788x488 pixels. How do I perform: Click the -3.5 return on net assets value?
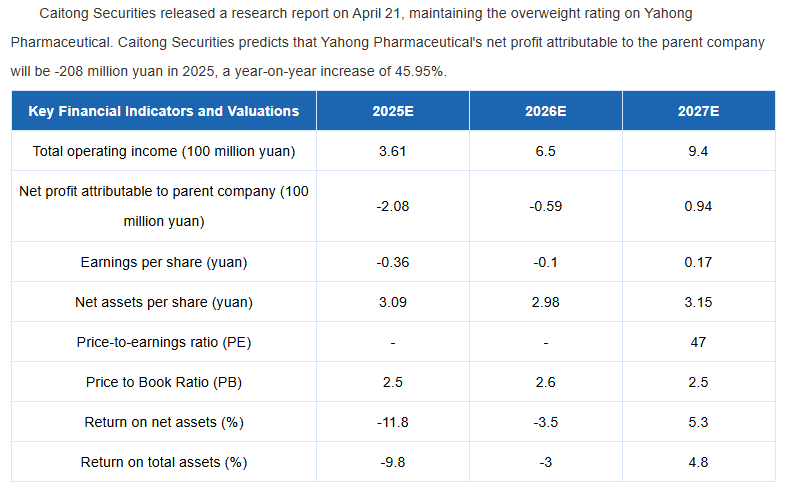point(546,423)
